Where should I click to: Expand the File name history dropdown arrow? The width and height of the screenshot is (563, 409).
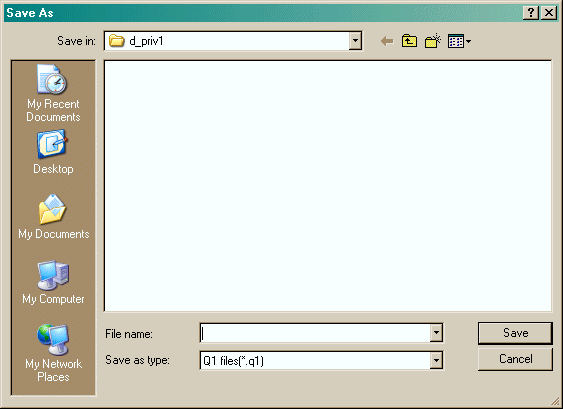pyautogui.click(x=436, y=333)
